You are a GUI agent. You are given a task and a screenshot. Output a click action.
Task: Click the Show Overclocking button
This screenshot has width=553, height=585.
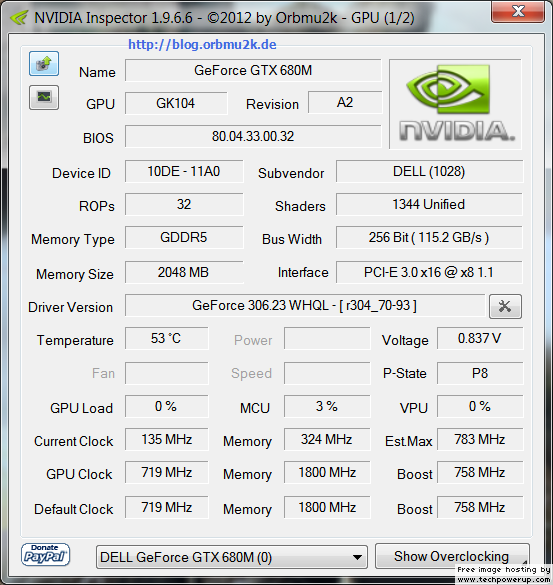452,556
